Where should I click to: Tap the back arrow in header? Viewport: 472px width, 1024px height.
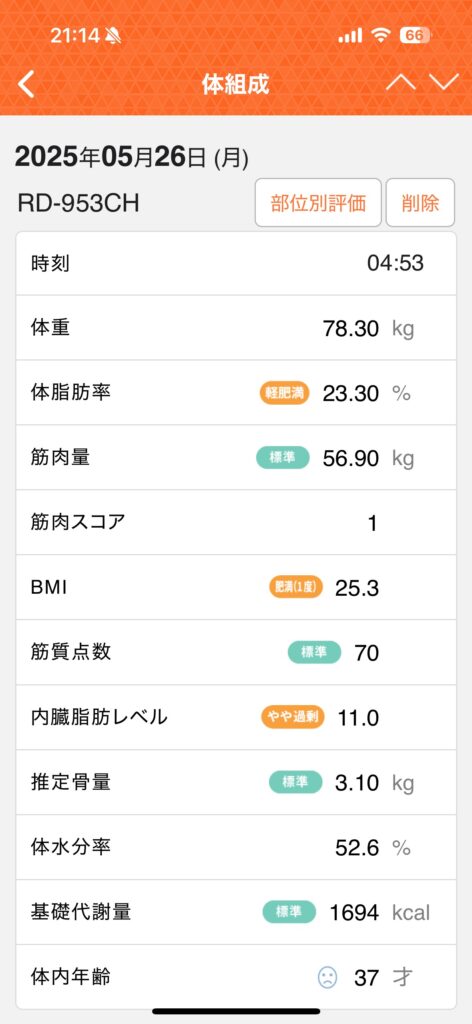click(25, 84)
